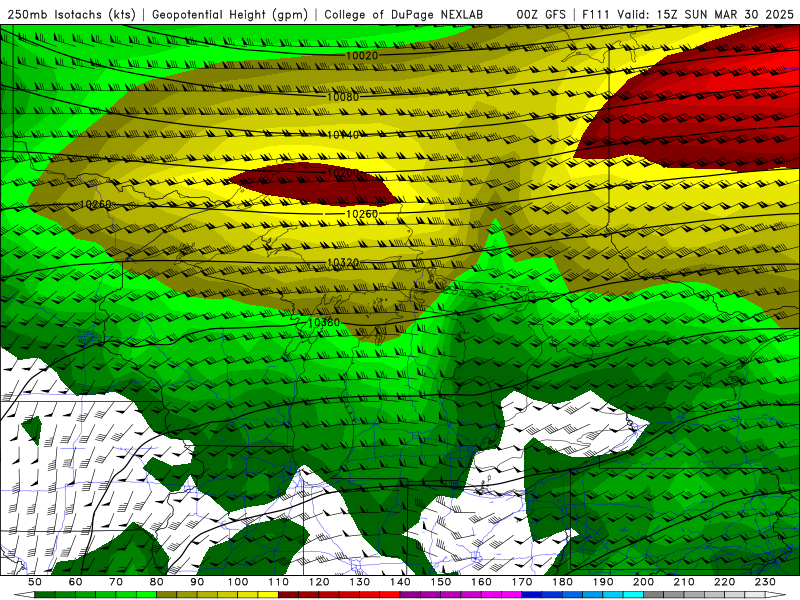Click the '230' color scale label

765,582
